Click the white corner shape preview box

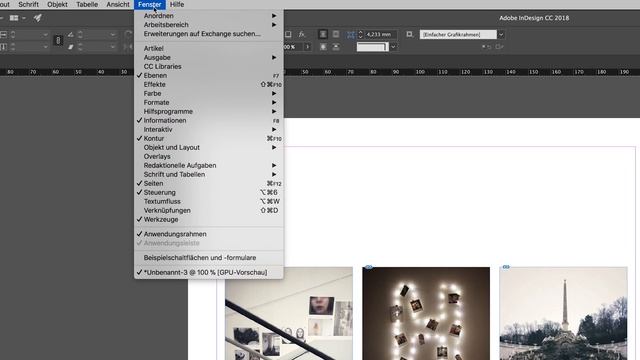pyautogui.click(x=372, y=47)
